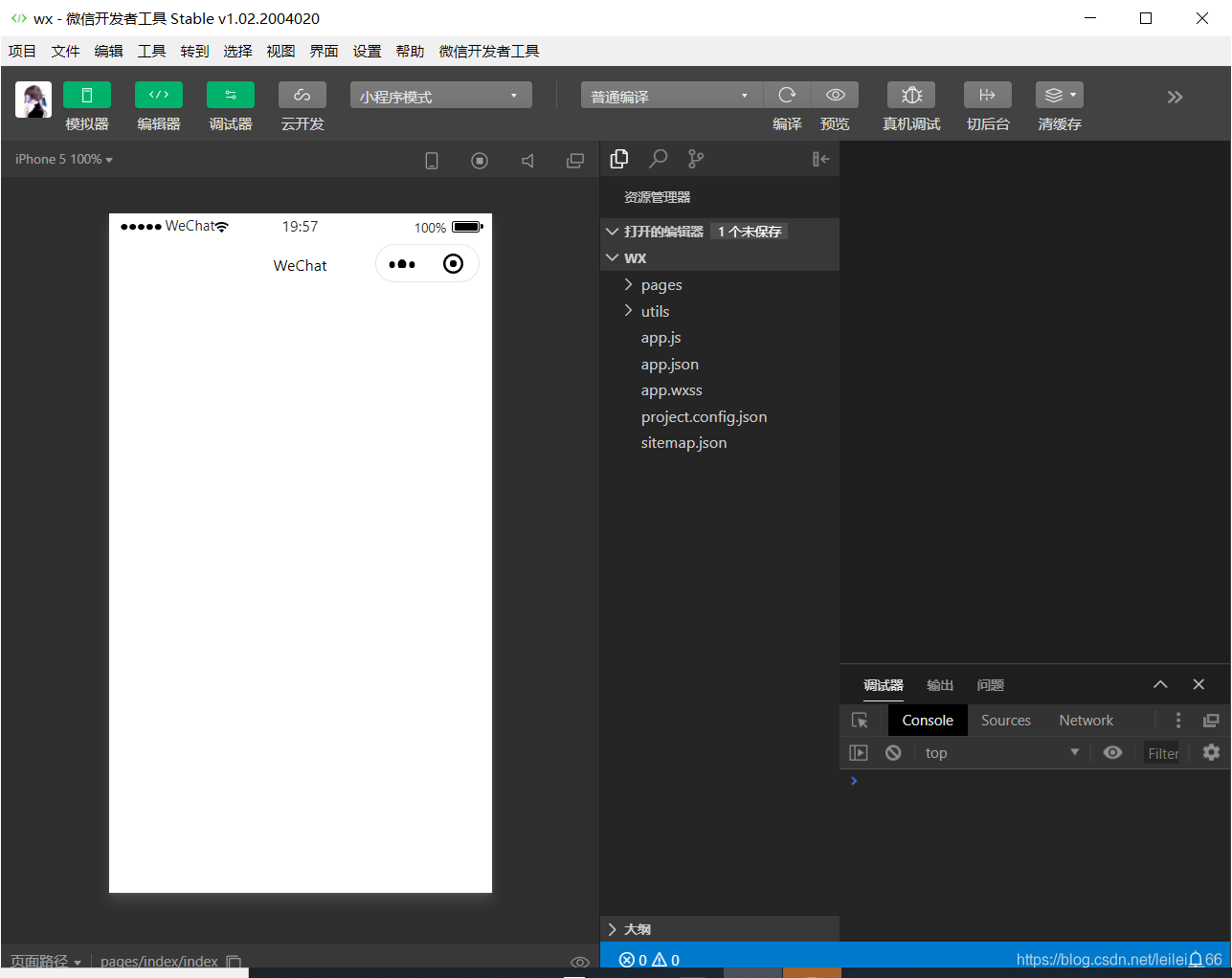Viewport: 1232px width, 978px height.
Task: Open the 清缓存 clear cache dropdown
Action: click(x=1060, y=95)
